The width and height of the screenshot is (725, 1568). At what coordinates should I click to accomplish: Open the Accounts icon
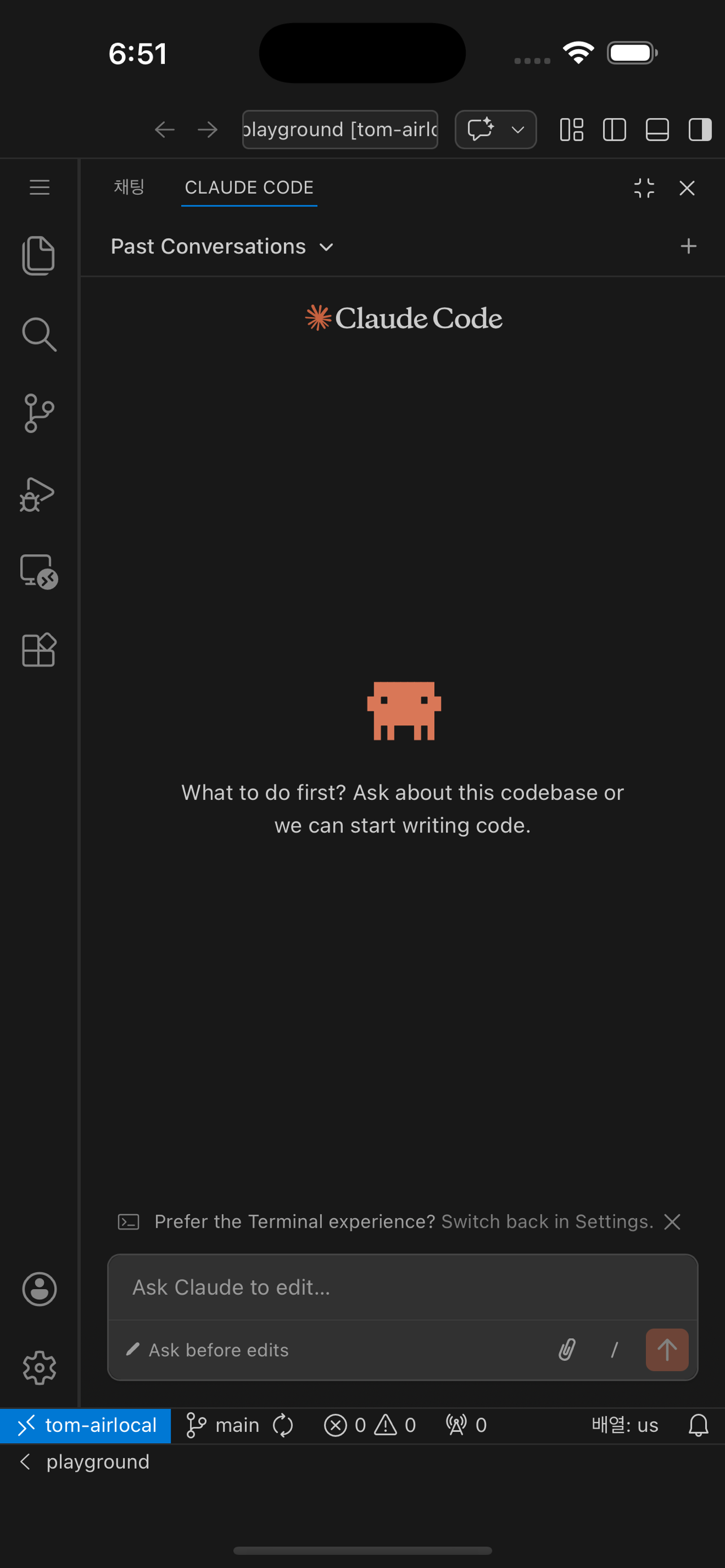[40, 1289]
